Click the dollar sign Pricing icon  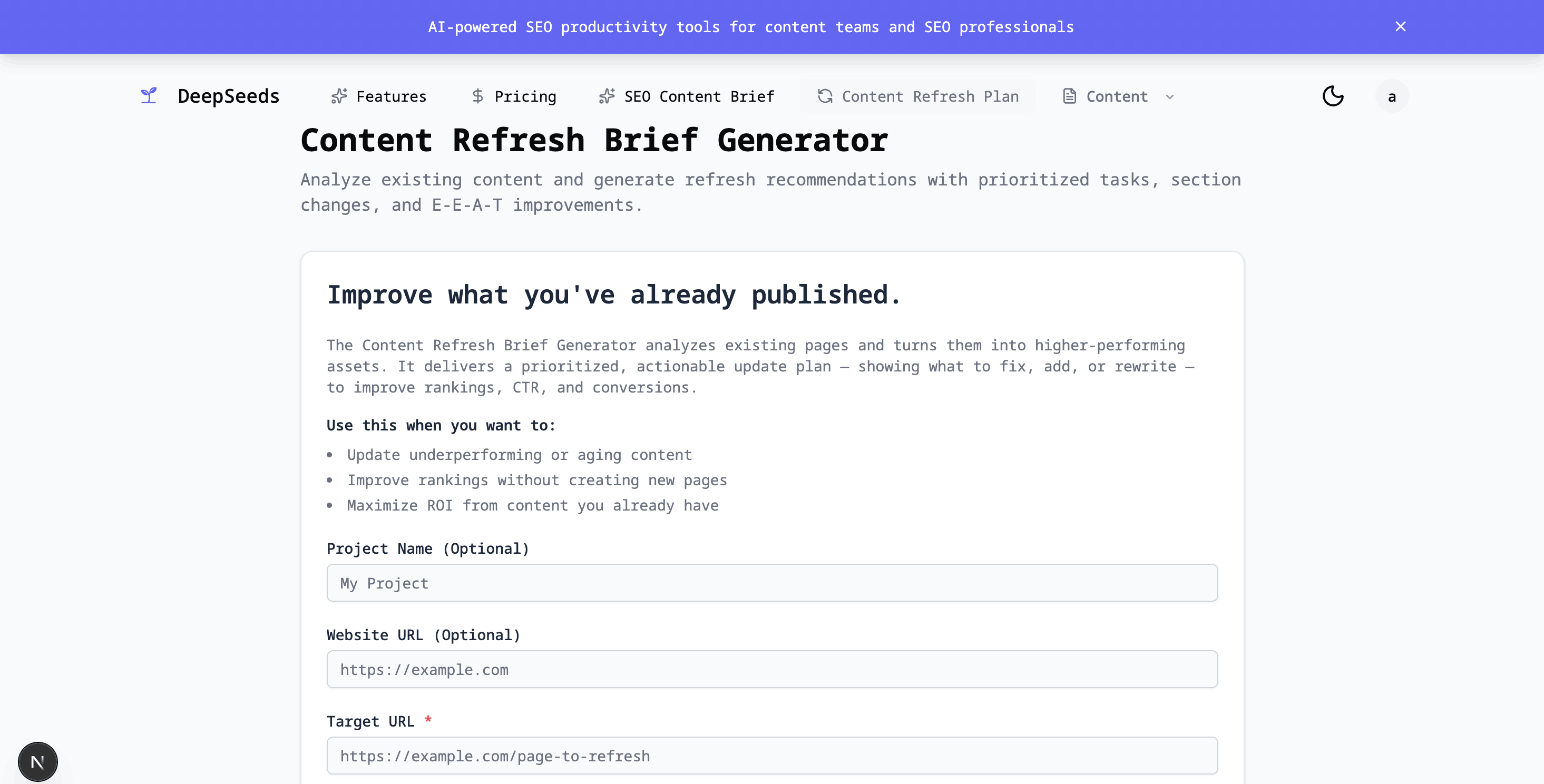coord(477,96)
